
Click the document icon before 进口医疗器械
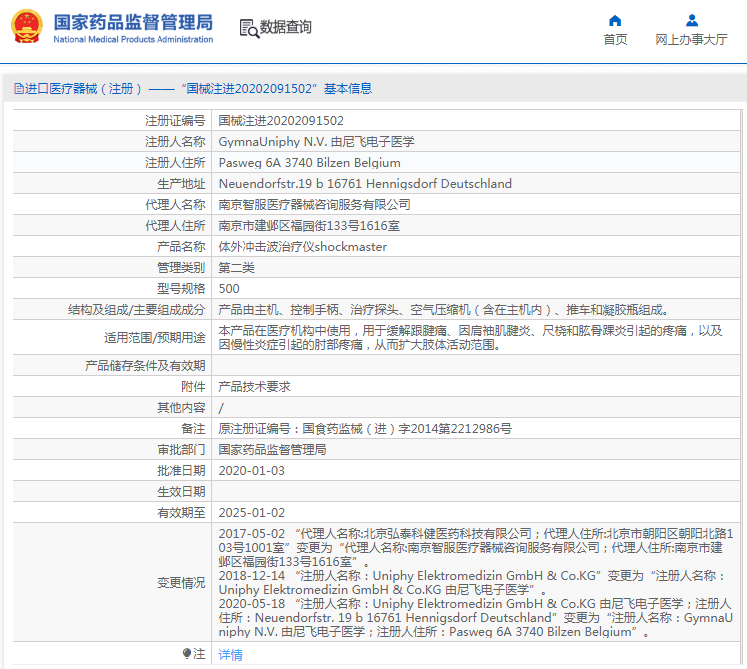(18, 89)
